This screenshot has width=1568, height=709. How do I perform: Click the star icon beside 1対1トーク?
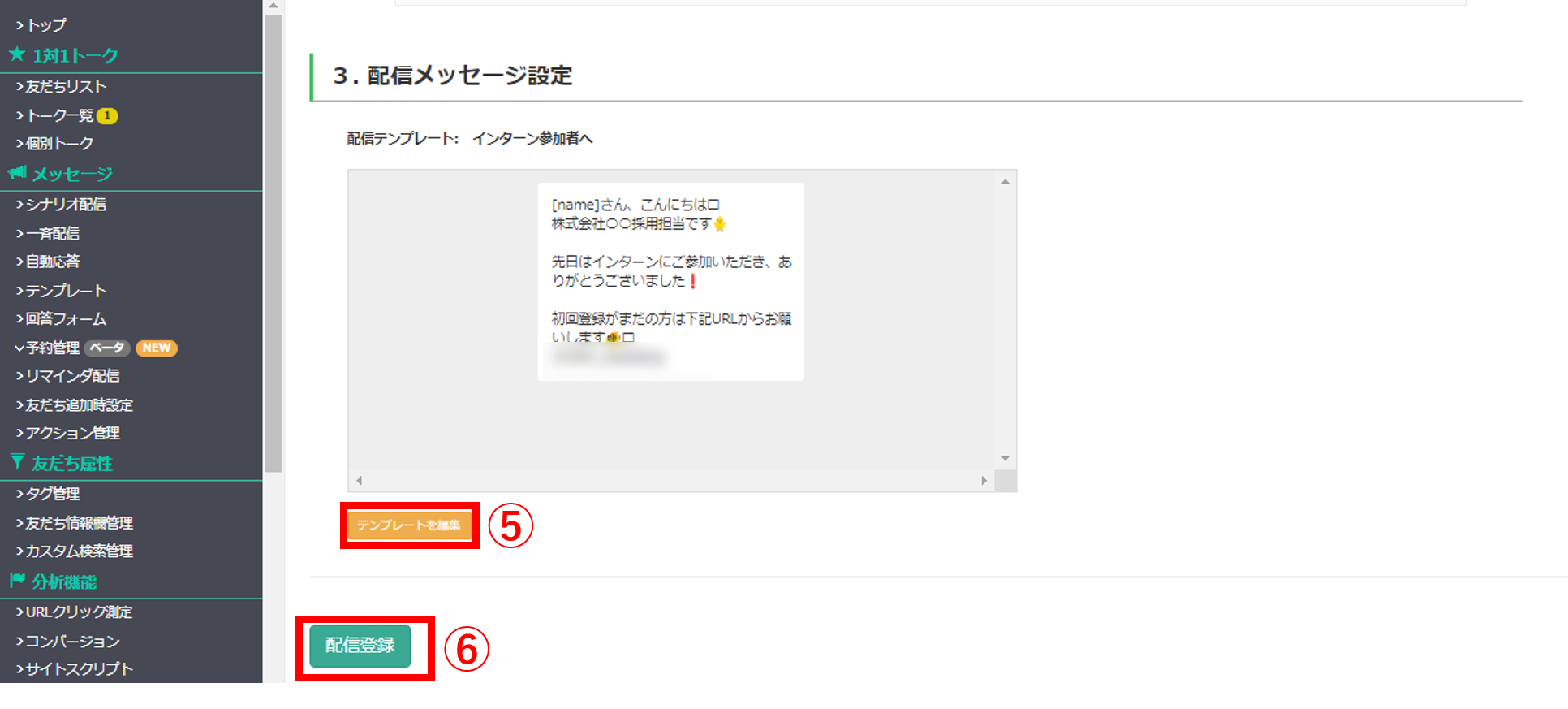click(x=17, y=55)
